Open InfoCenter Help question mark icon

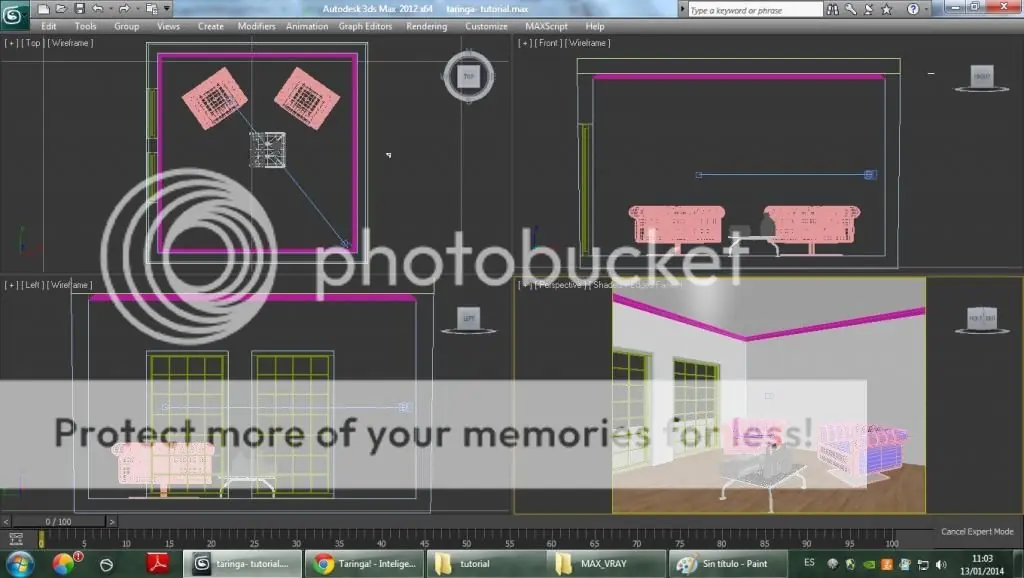(913, 8)
